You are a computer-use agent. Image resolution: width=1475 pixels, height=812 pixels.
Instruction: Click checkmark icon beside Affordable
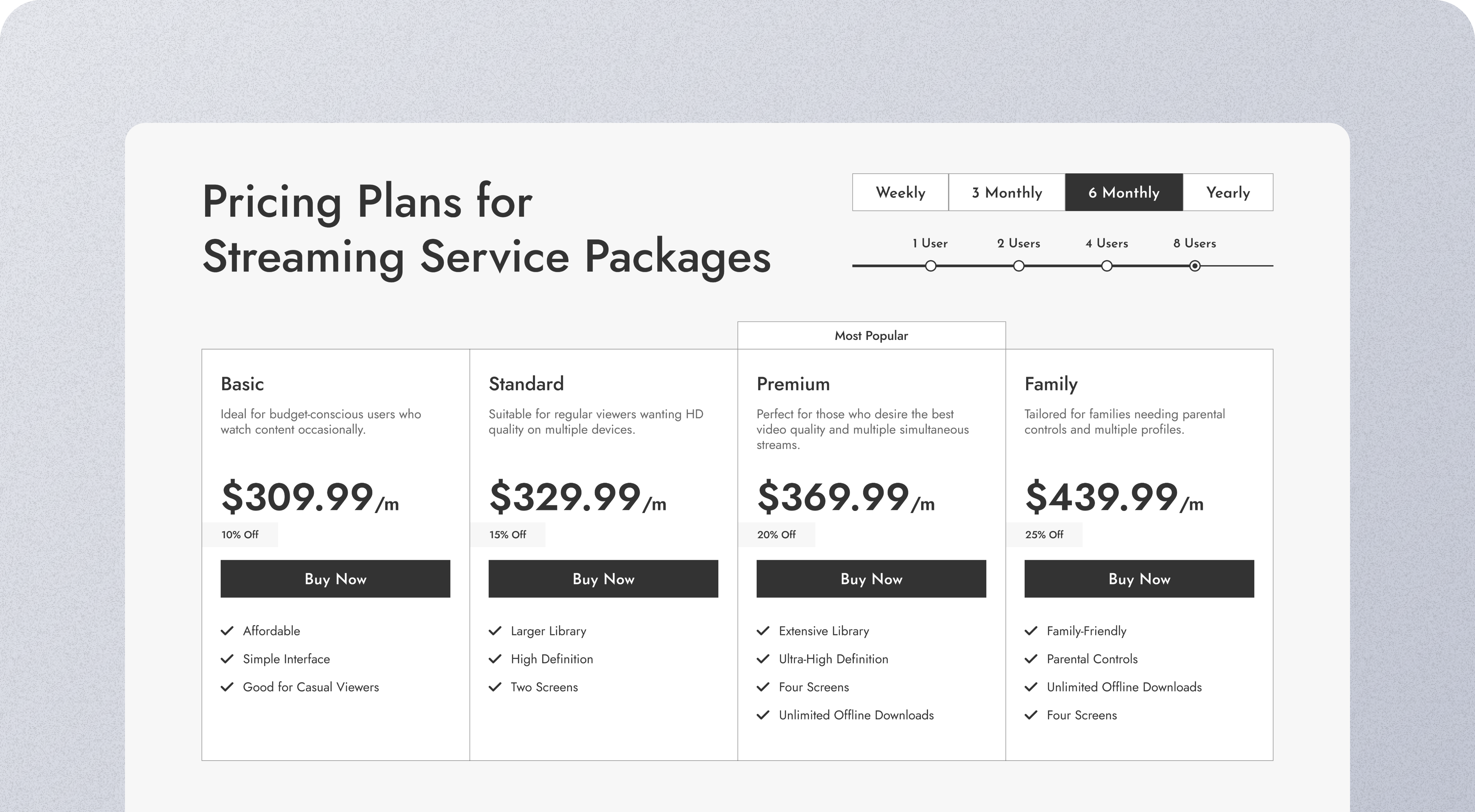click(x=227, y=631)
